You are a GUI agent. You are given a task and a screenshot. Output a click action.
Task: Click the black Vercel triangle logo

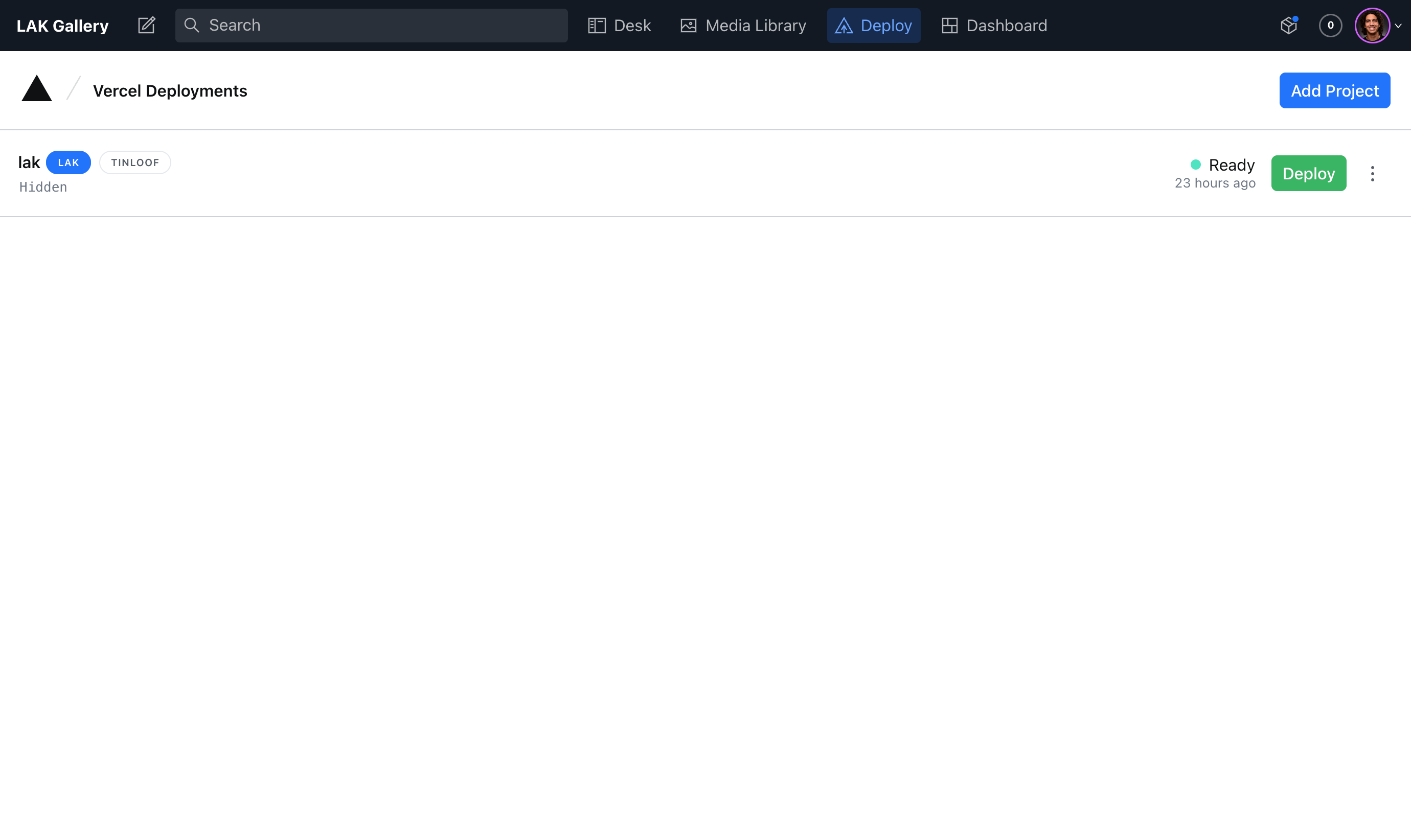coord(37,89)
